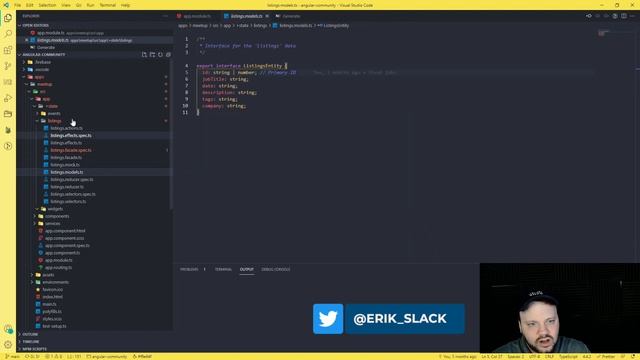Open listings.facade.spec.ts in file tree
Image resolution: width=640 pixels, height=360 pixels.
click(x=71, y=150)
